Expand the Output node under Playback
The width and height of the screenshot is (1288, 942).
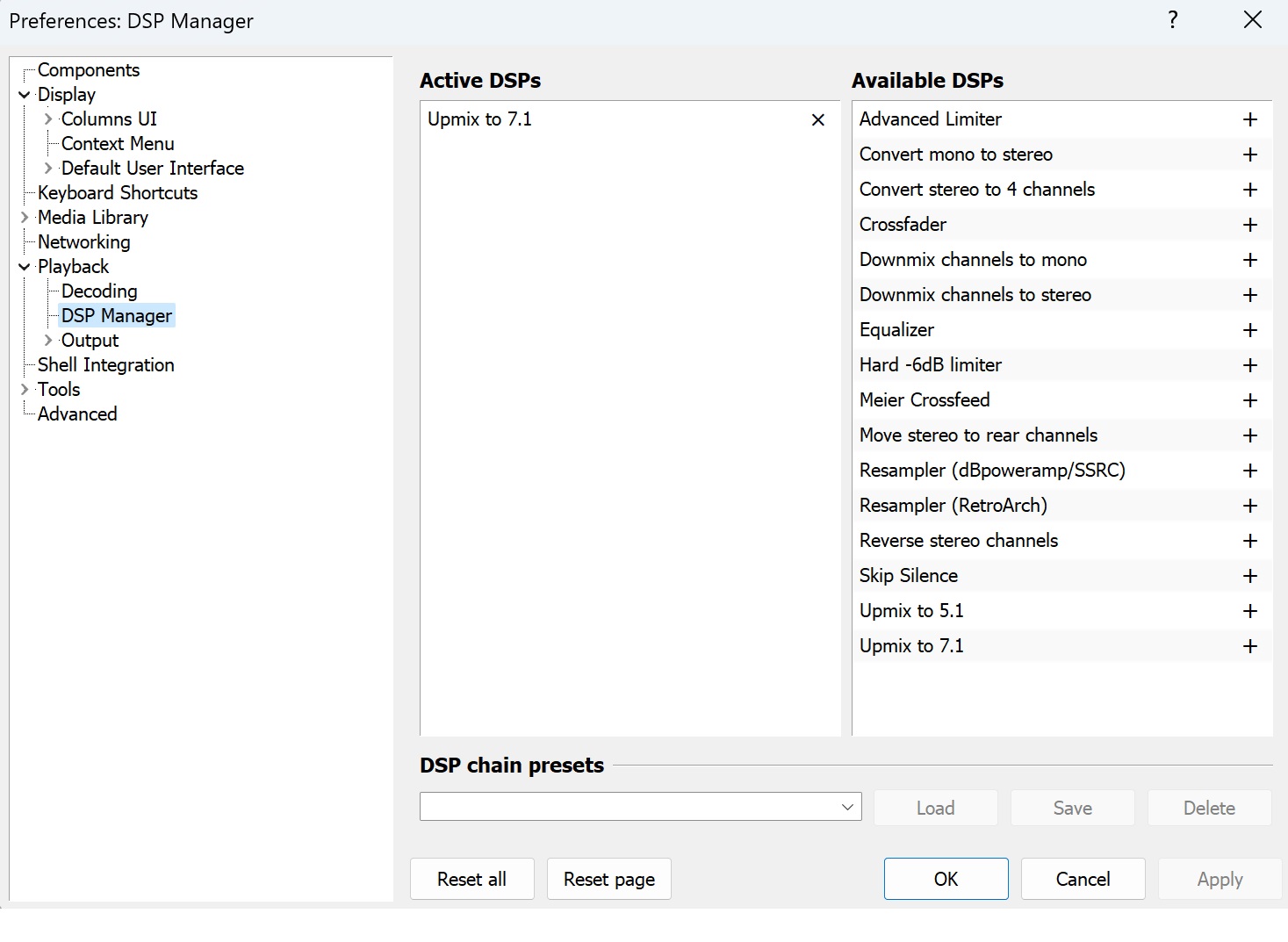tap(48, 341)
